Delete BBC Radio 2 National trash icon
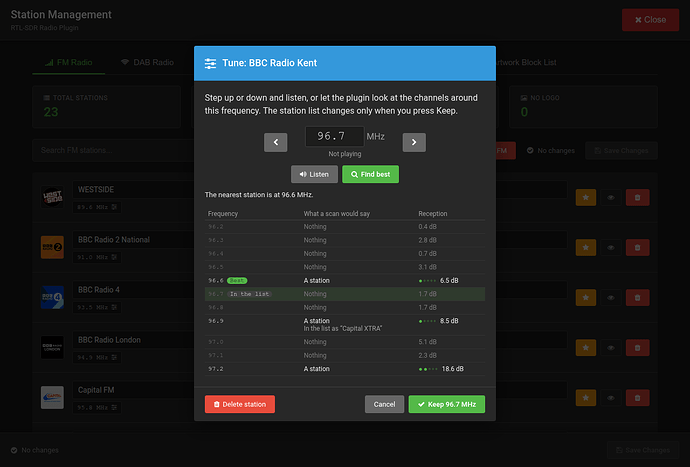Image resolution: width=690 pixels, height=467 pixels. [637, 248]
